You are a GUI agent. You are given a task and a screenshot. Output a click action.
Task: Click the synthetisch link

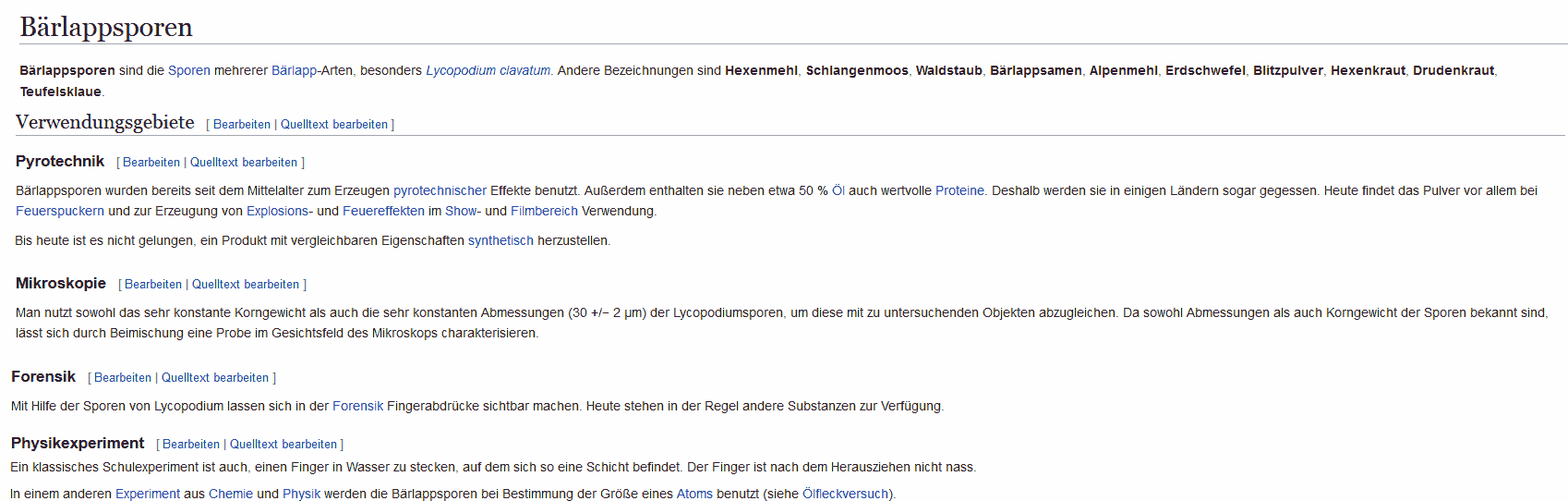501,240
